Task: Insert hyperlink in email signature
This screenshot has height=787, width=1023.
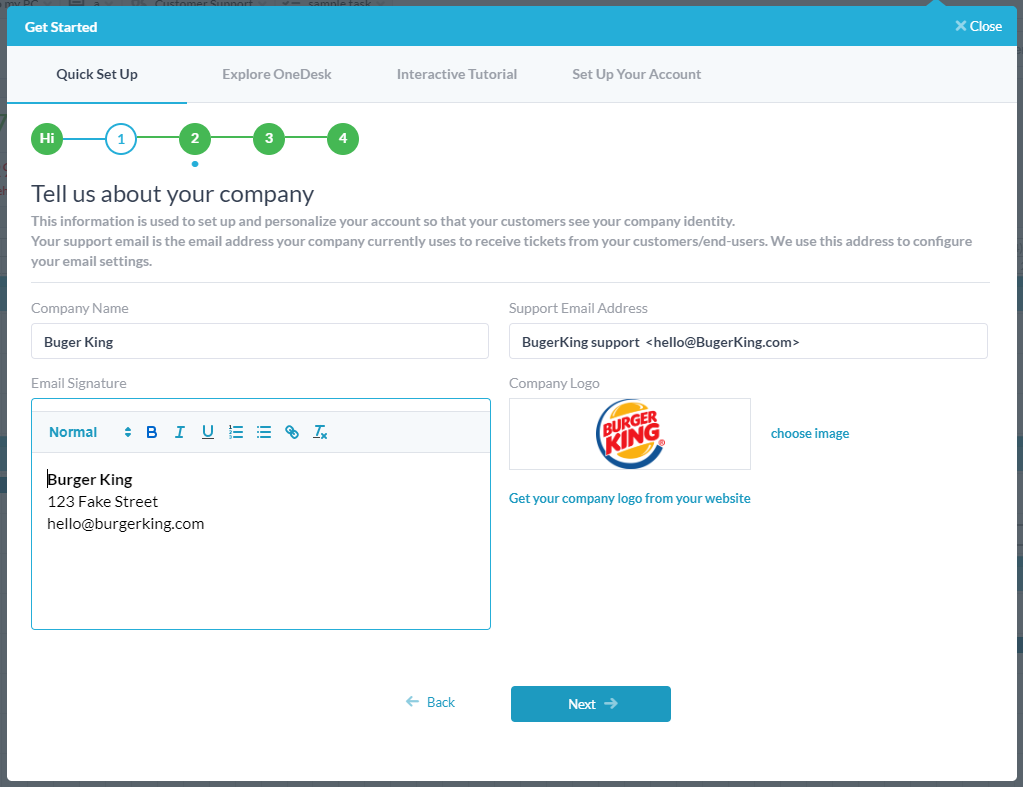Action: (x=292, y=432)
